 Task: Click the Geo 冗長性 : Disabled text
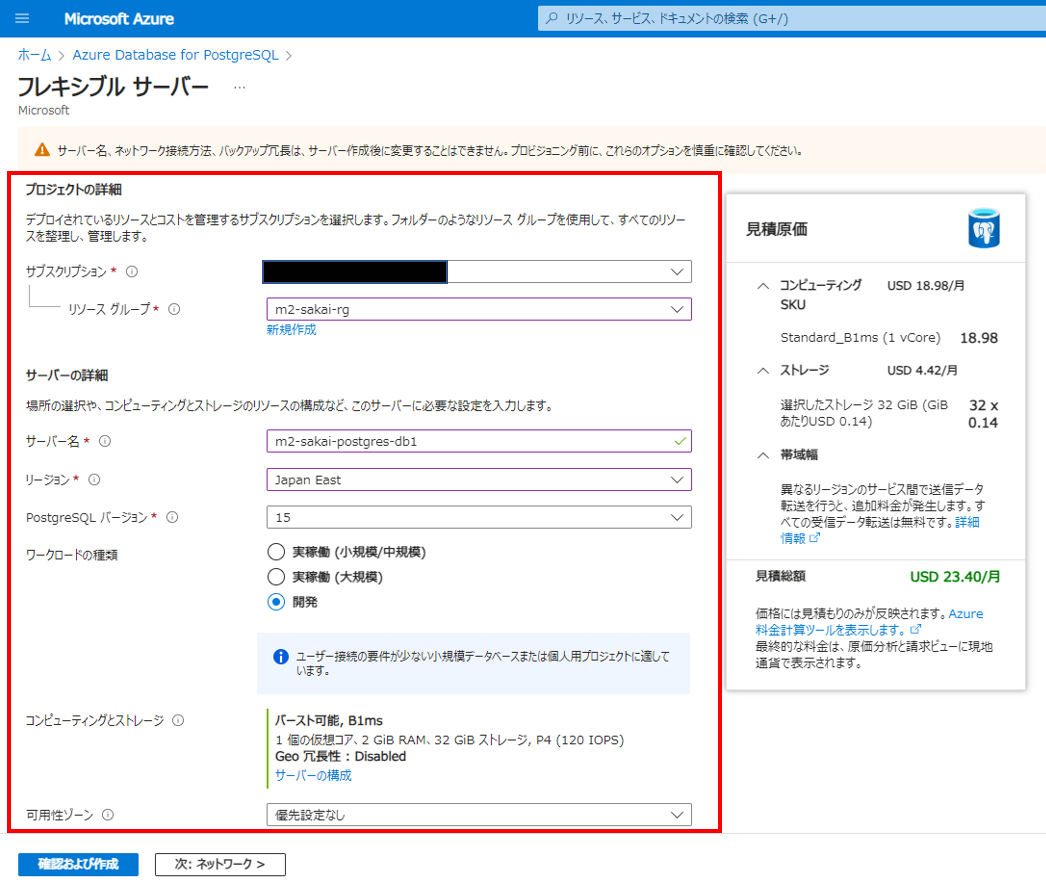(340, 756)
